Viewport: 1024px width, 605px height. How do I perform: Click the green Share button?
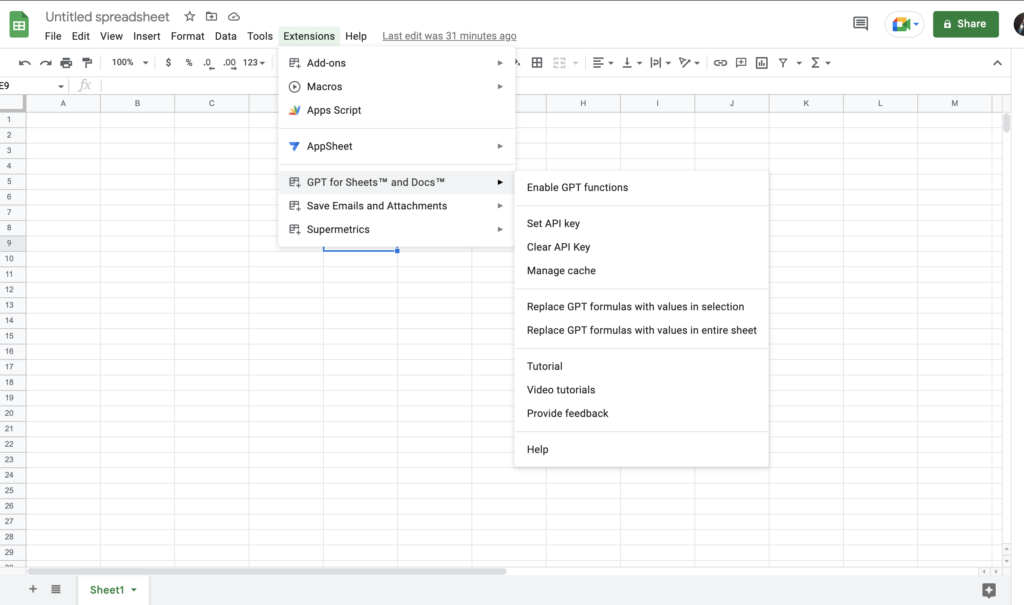pos(965,24)
